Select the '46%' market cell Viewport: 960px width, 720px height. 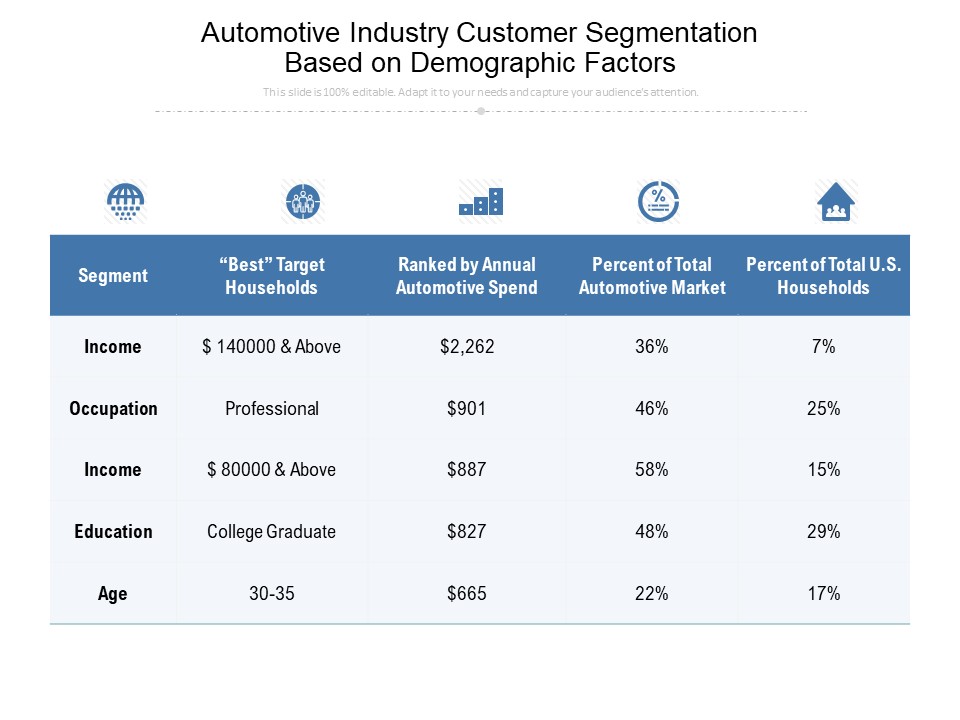click(651, 408)
